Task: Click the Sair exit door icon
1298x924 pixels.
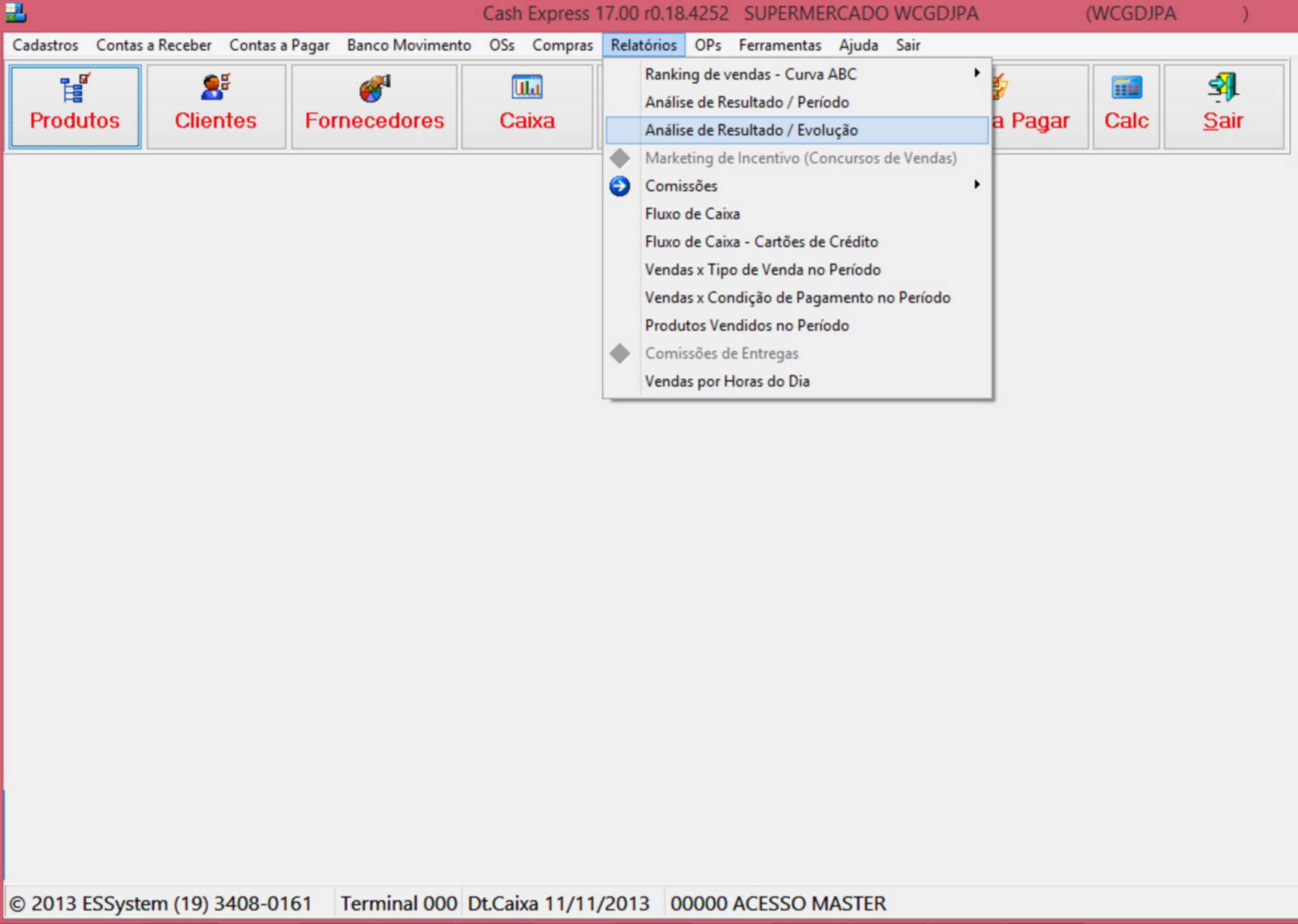Action: [1223, 87]
